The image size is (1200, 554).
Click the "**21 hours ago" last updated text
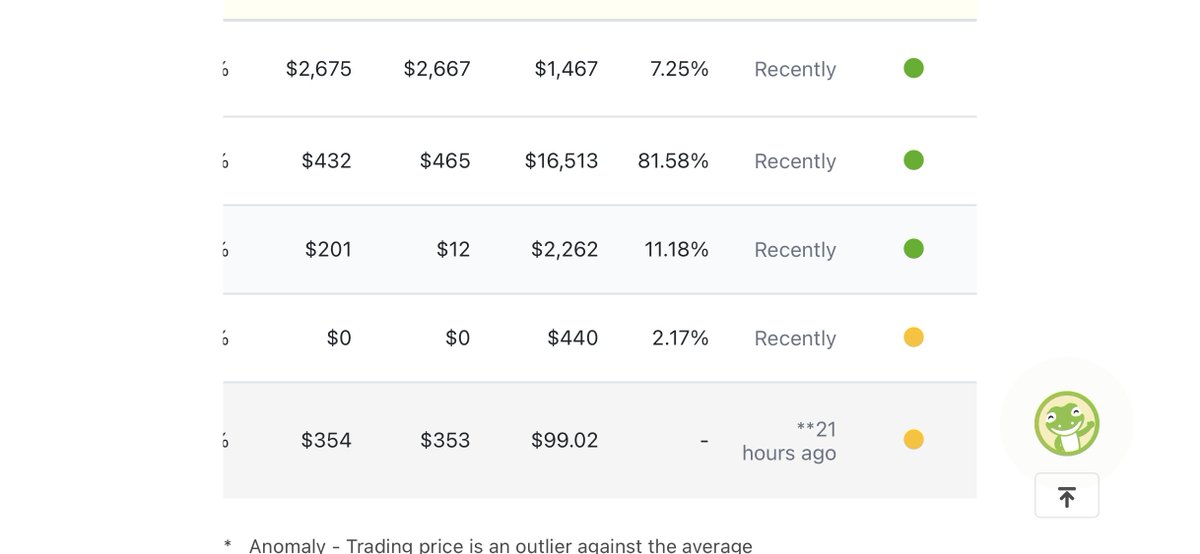790,441
